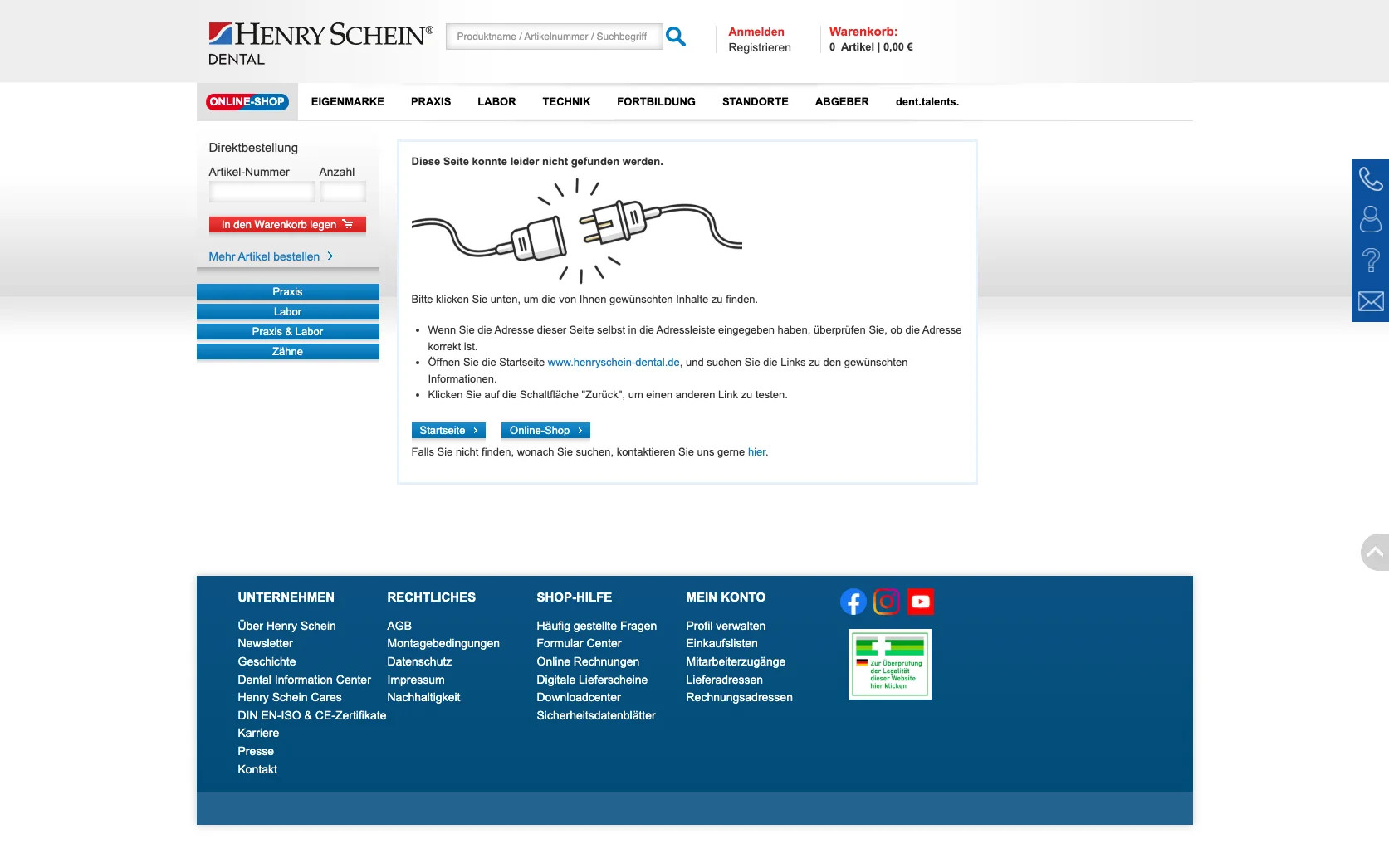Click the Henry Schein Dental logo
Screen dimensions: 1389x868
[x=320, y=44]
